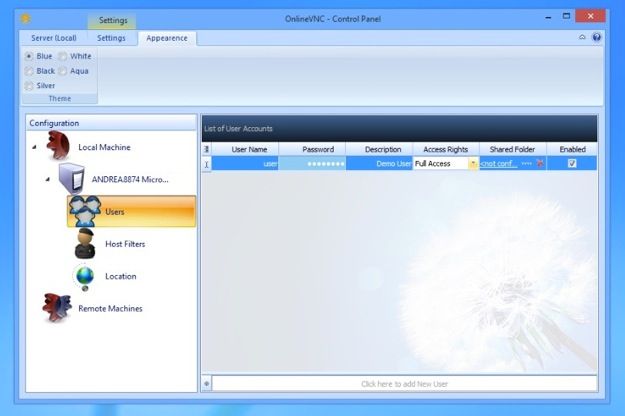
Task: Collapse the ribbon with the up arrow
Action: 582,37
